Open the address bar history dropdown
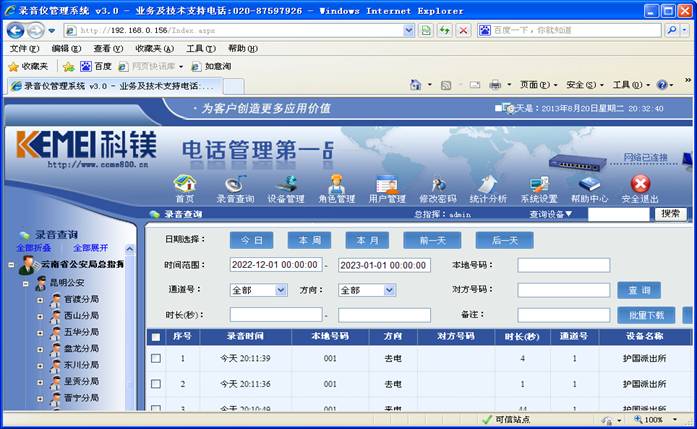Image resolution: width=697 pixels, height=429 pixels. click(x=409, y=30)
